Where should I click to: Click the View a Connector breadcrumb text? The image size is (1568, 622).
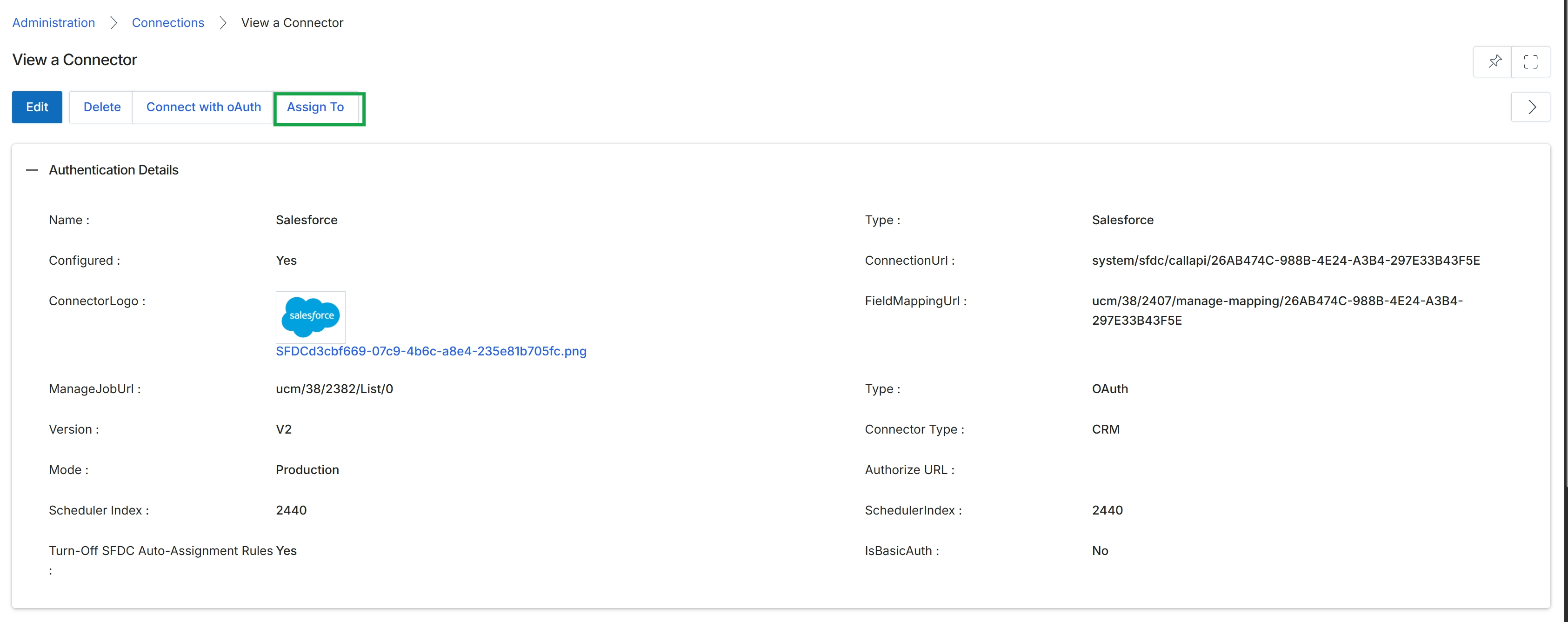click(292, 22)
